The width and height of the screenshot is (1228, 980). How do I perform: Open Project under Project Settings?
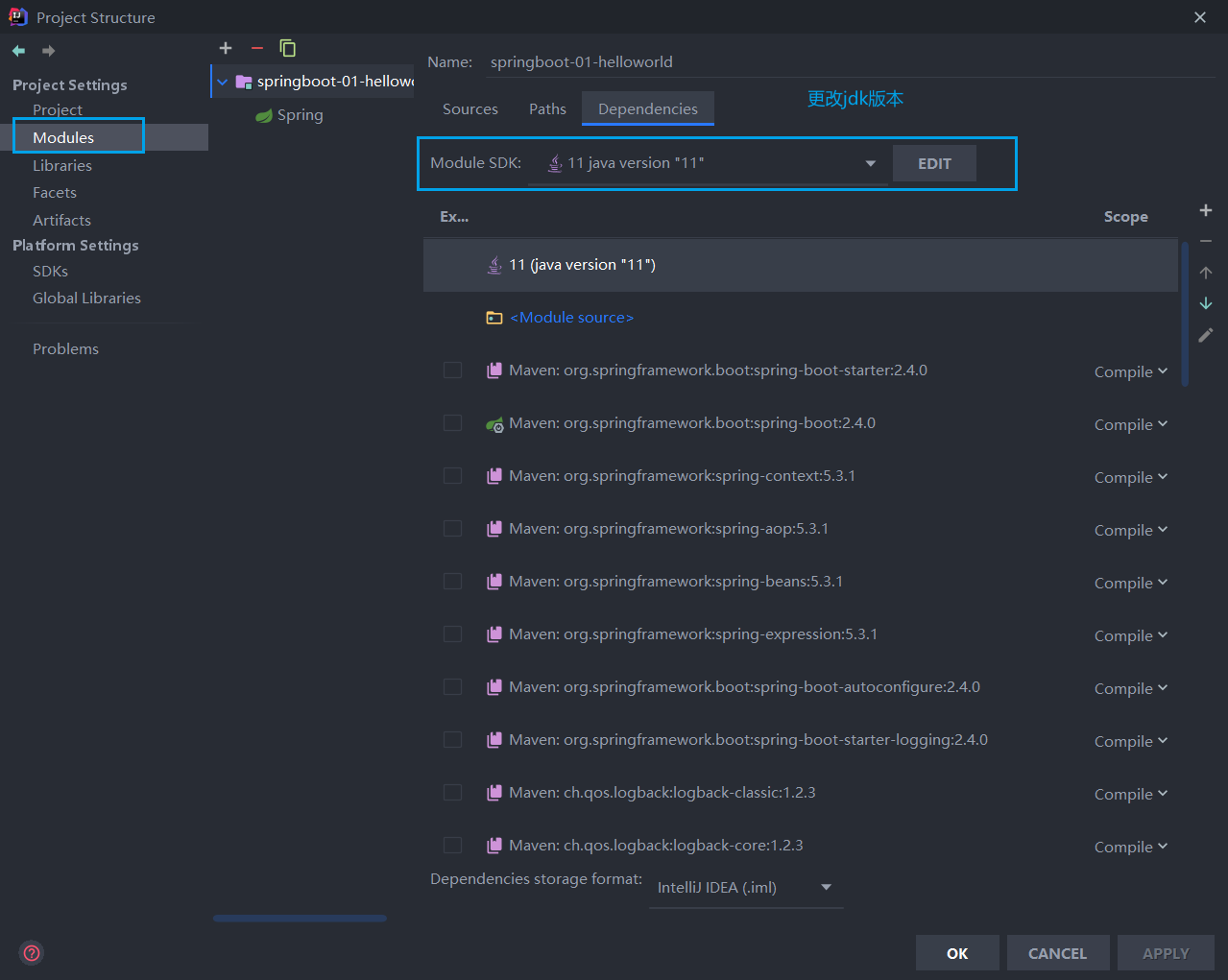[x=58, y=110]
